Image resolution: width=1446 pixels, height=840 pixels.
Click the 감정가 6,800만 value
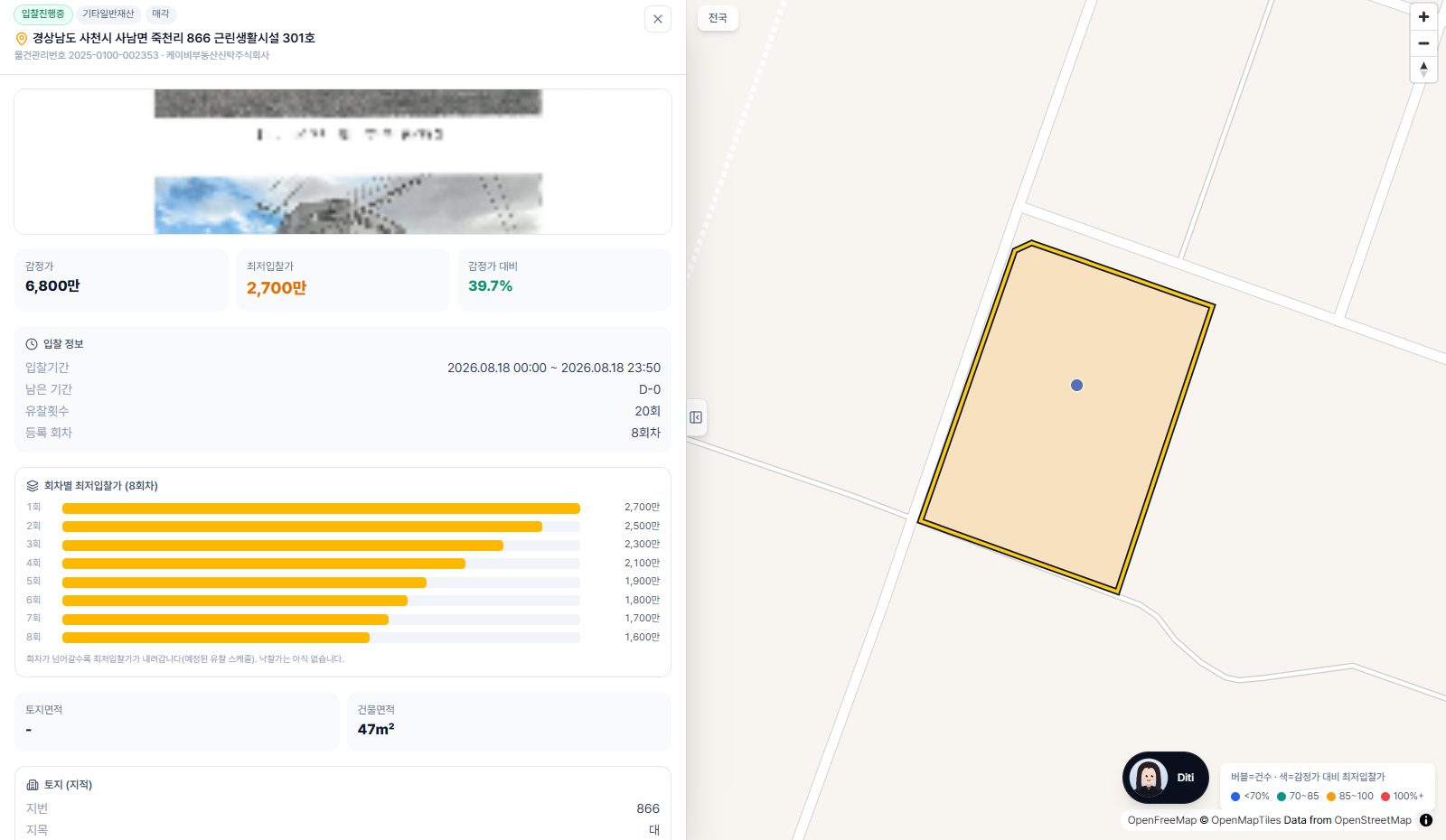[x=52, y=286]
